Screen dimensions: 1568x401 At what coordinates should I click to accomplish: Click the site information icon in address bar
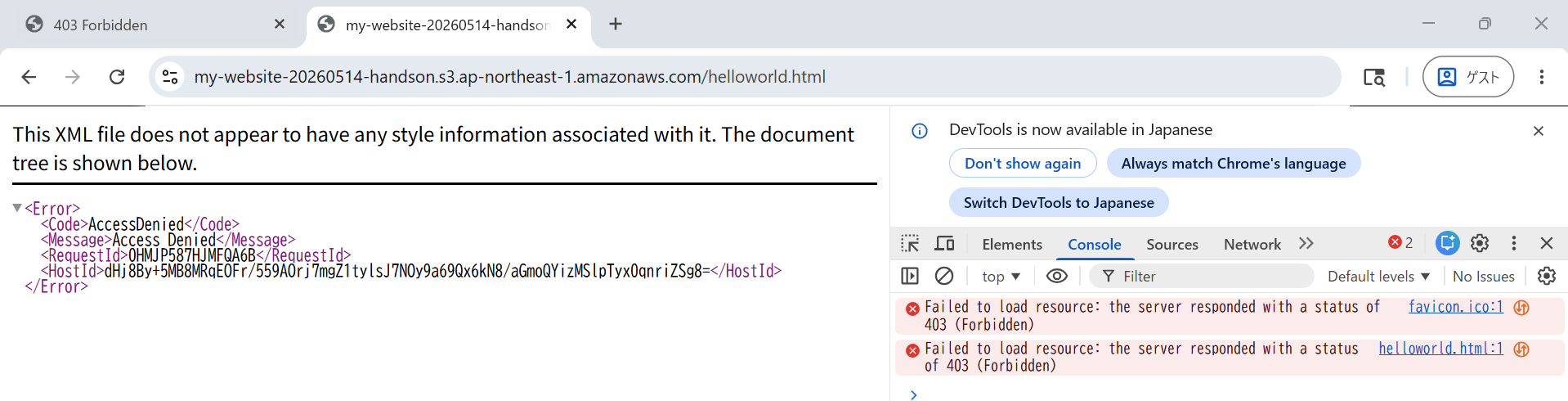pyautogui.click(x=170, y=76)
